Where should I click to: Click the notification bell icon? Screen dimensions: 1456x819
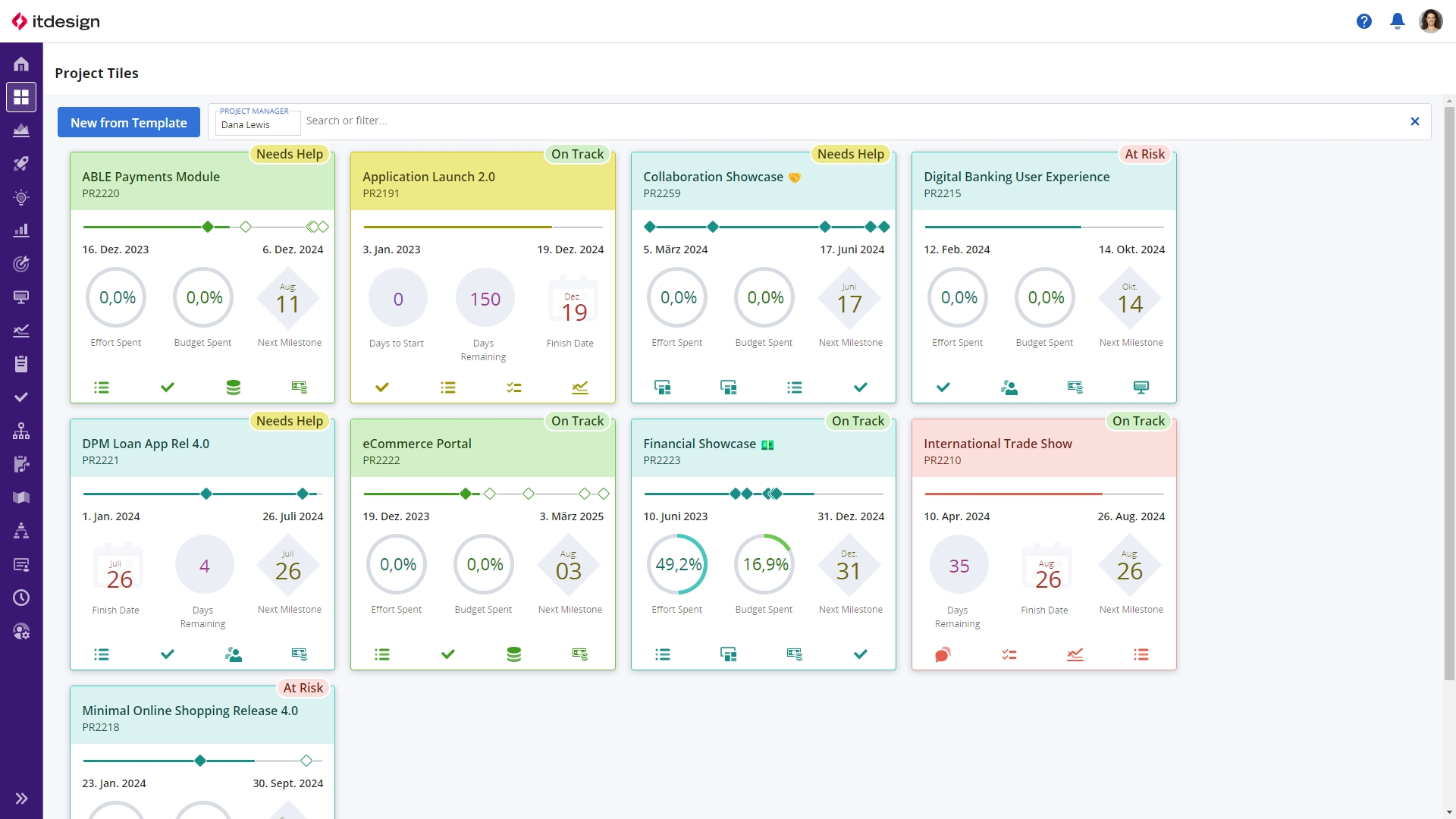click(1397, 21)
